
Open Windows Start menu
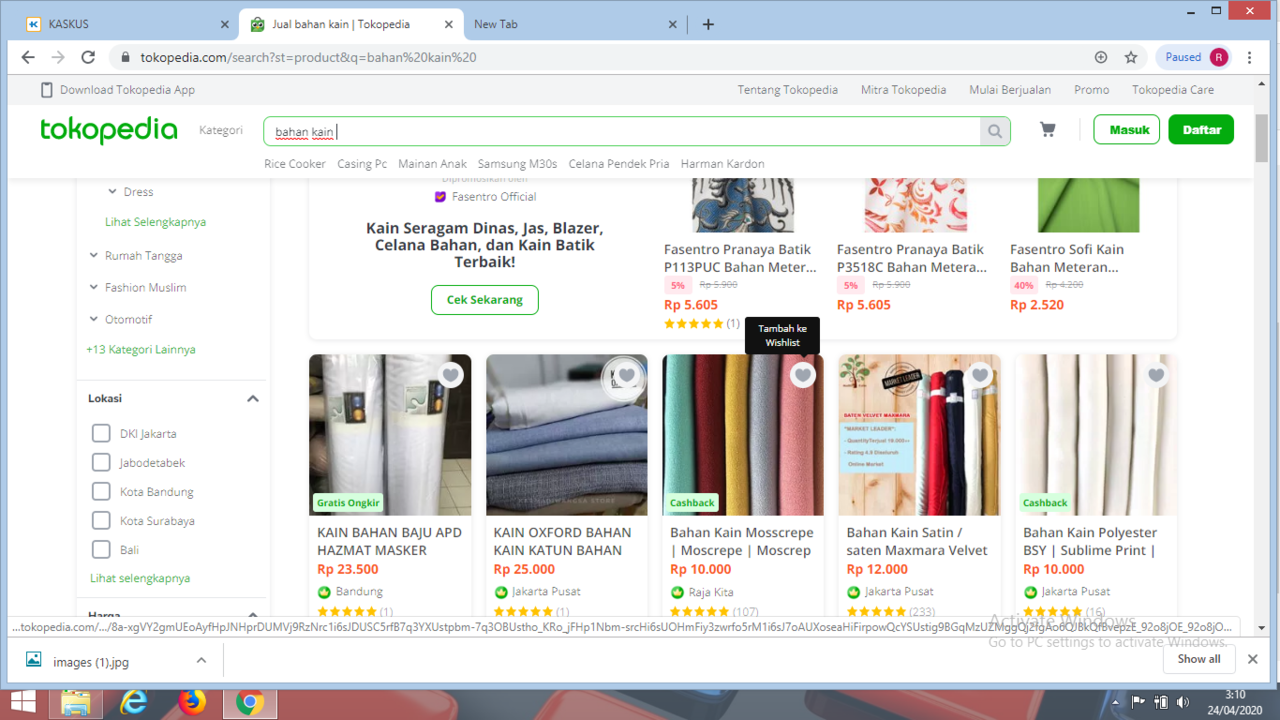tap(22, 702)
